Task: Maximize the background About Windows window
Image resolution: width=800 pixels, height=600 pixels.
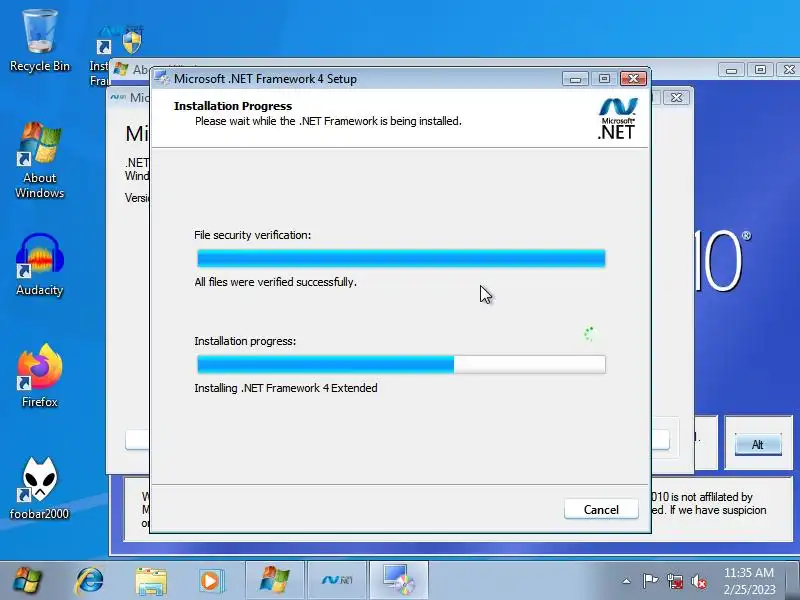Action: (760, 69)
